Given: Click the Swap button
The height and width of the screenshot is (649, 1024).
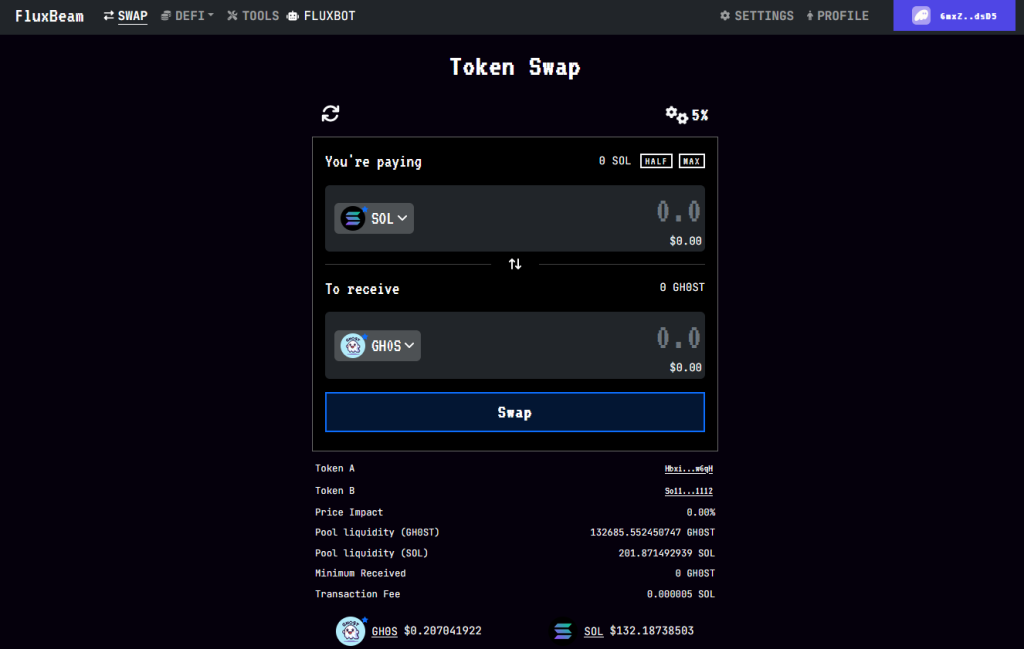Looking at the screenshot, I should tap(515, 412).
